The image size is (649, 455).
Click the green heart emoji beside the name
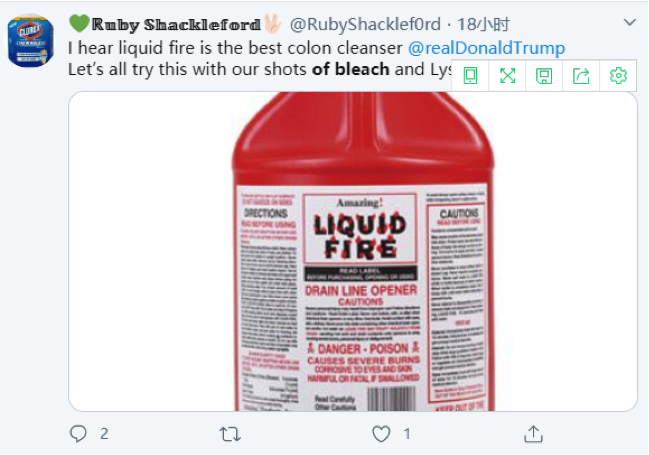pos(79,23)
